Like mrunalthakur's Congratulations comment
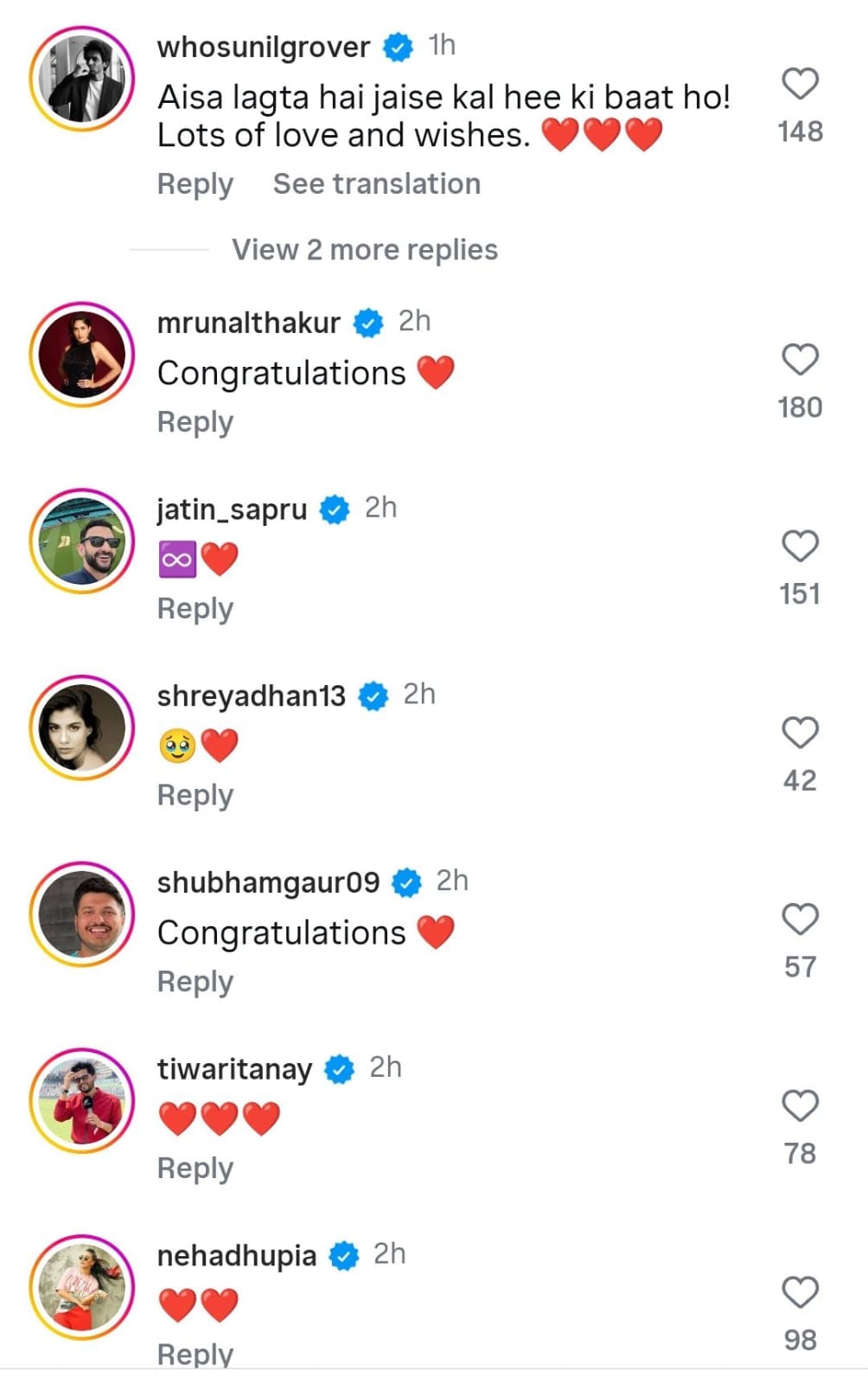868x1384 pixels. (800, 360)
